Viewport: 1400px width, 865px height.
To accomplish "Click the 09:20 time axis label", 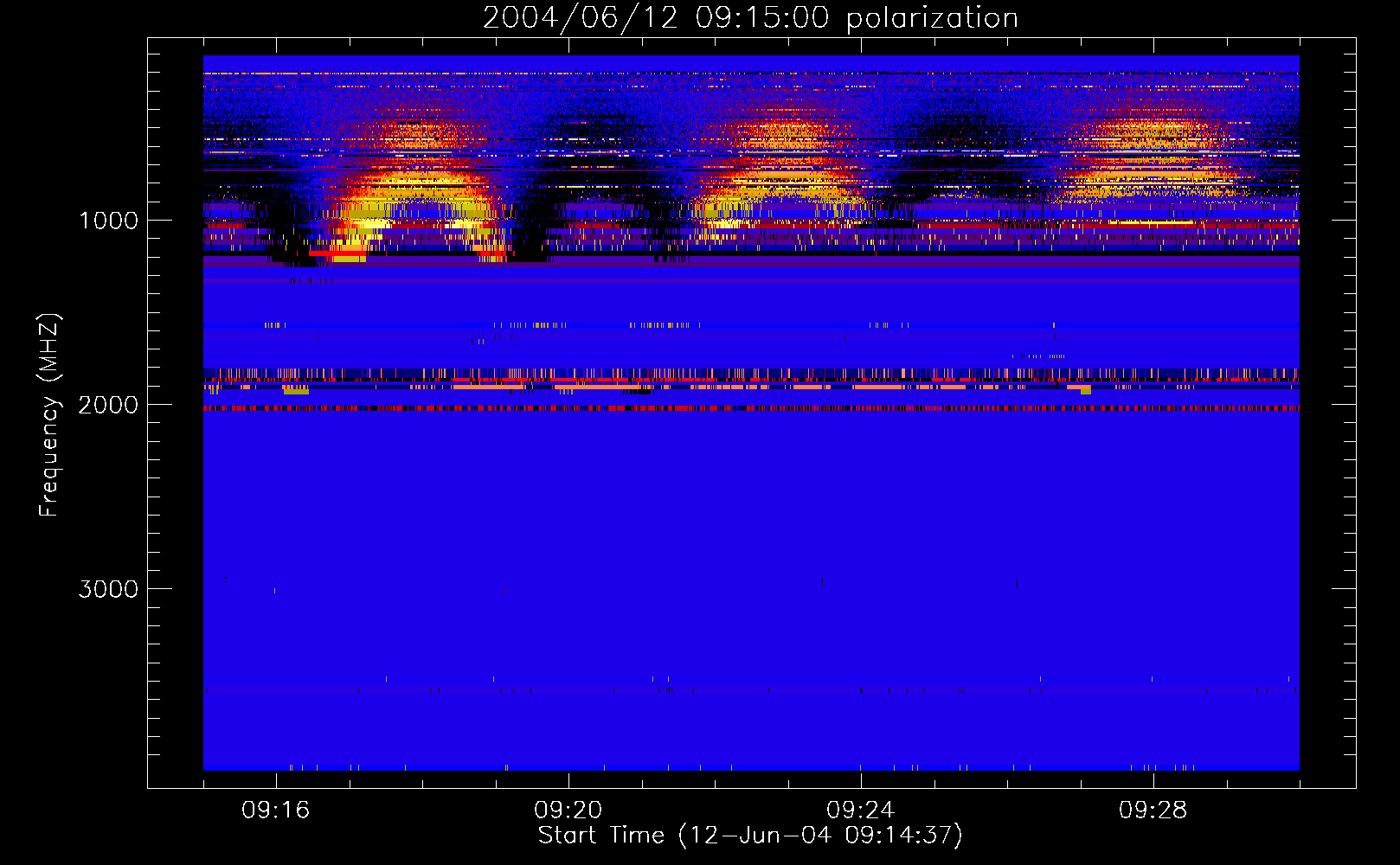I will [x=568, y=811].
